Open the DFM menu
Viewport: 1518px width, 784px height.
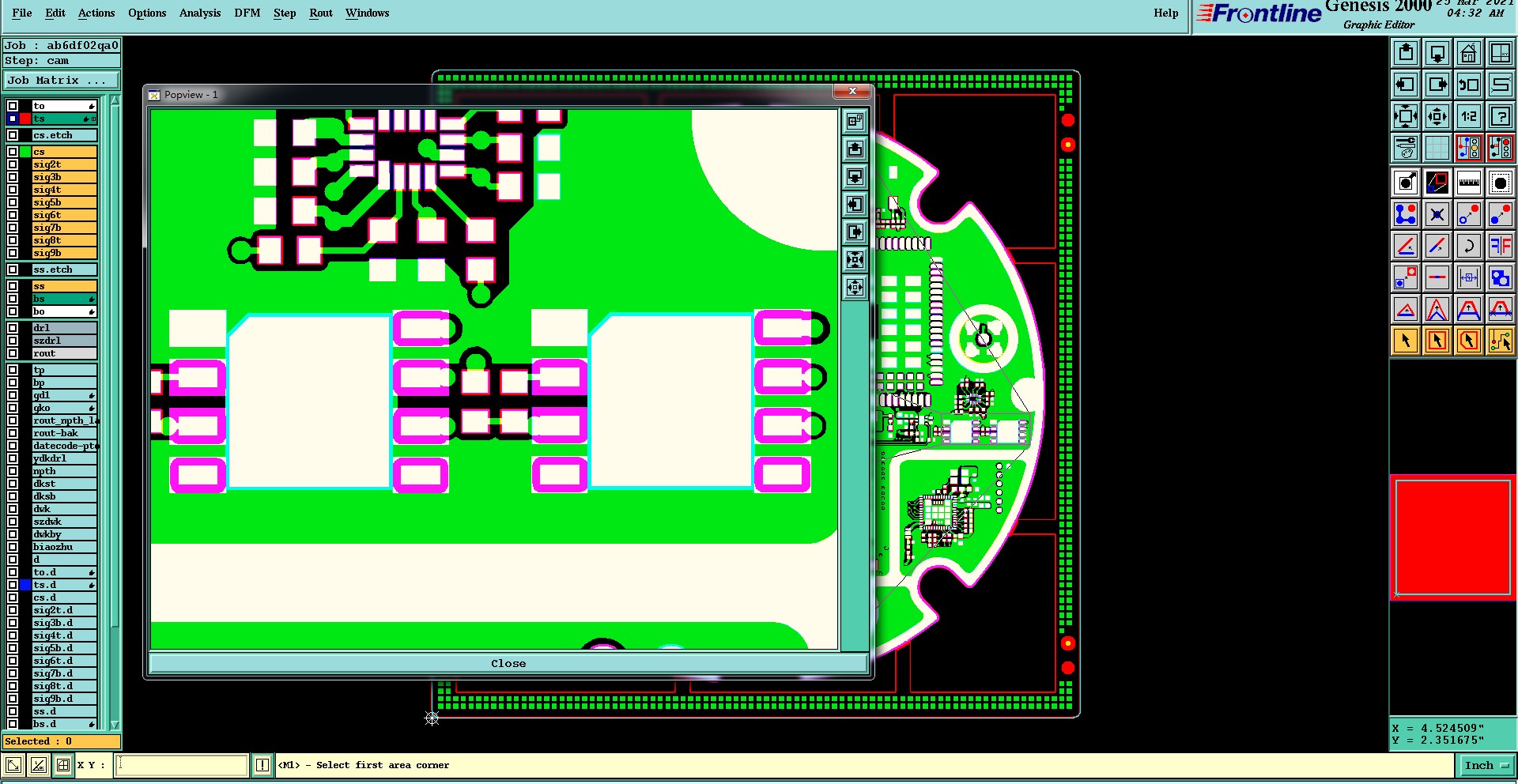247,13
